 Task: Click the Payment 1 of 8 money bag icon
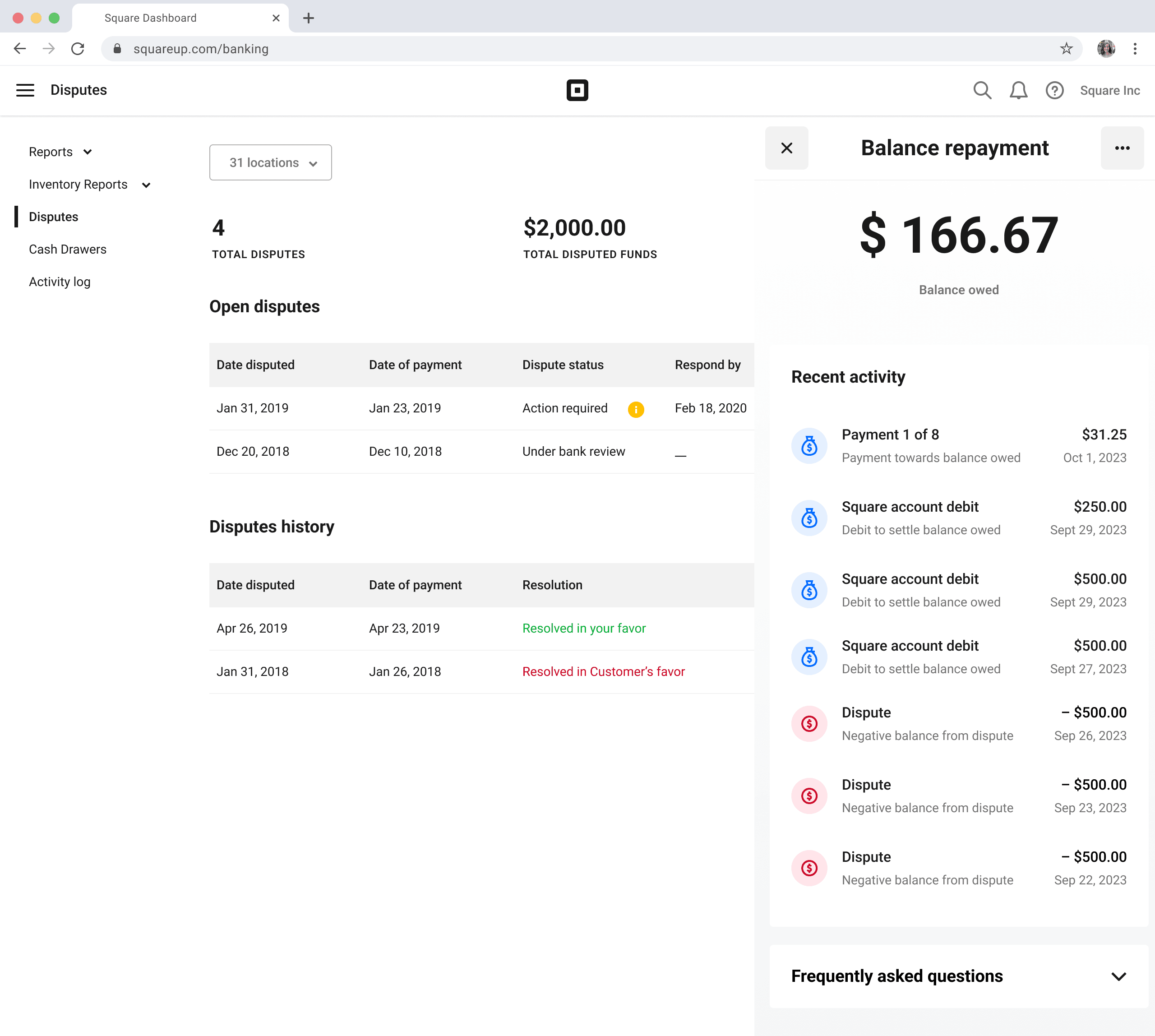pos(809,446)
